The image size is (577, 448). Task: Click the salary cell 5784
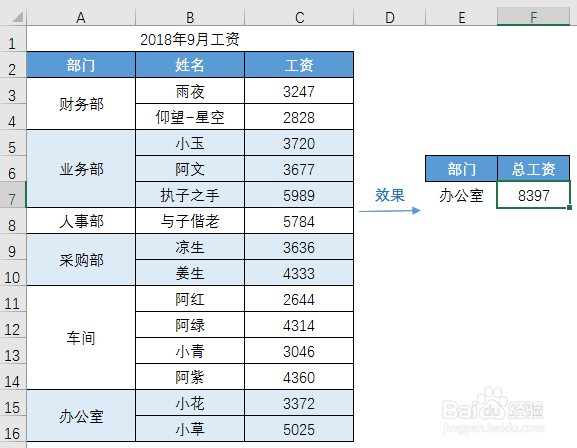(299, 221)
